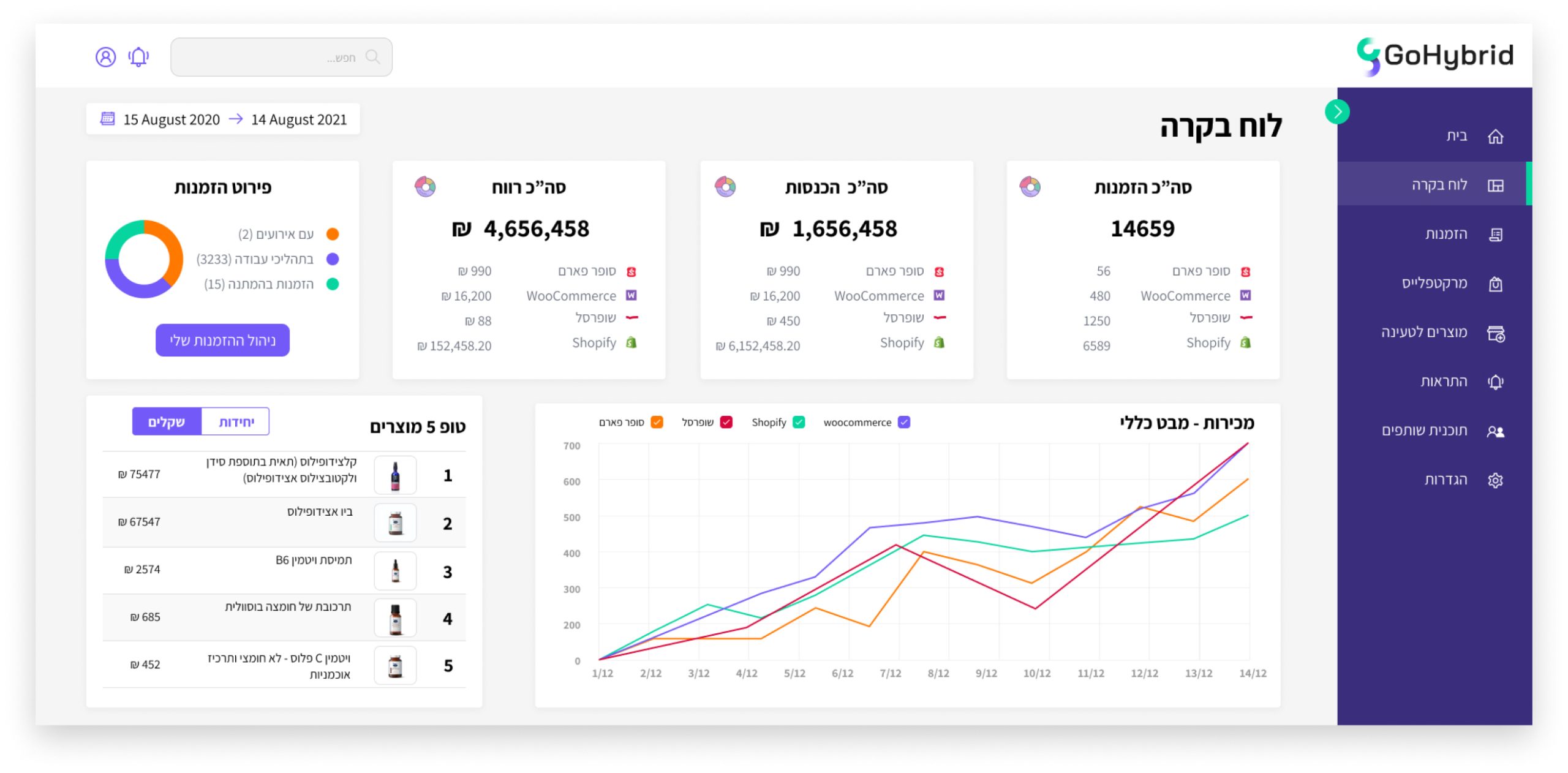Screen dimensions: 1568x773
Task: Click product 4 bottle thumbnail
Action: [x=395, y=618]
